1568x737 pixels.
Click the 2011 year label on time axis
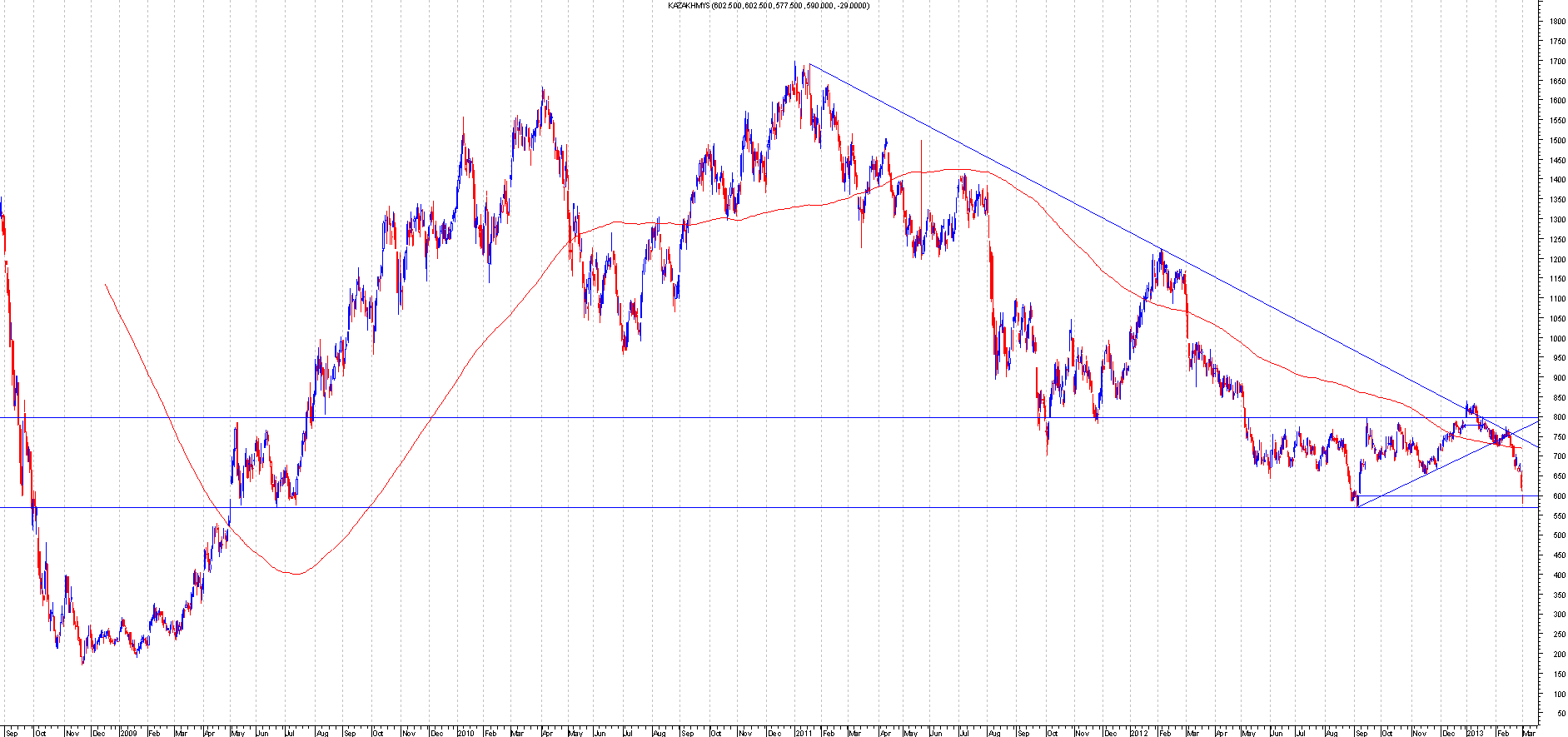point(804,733)
